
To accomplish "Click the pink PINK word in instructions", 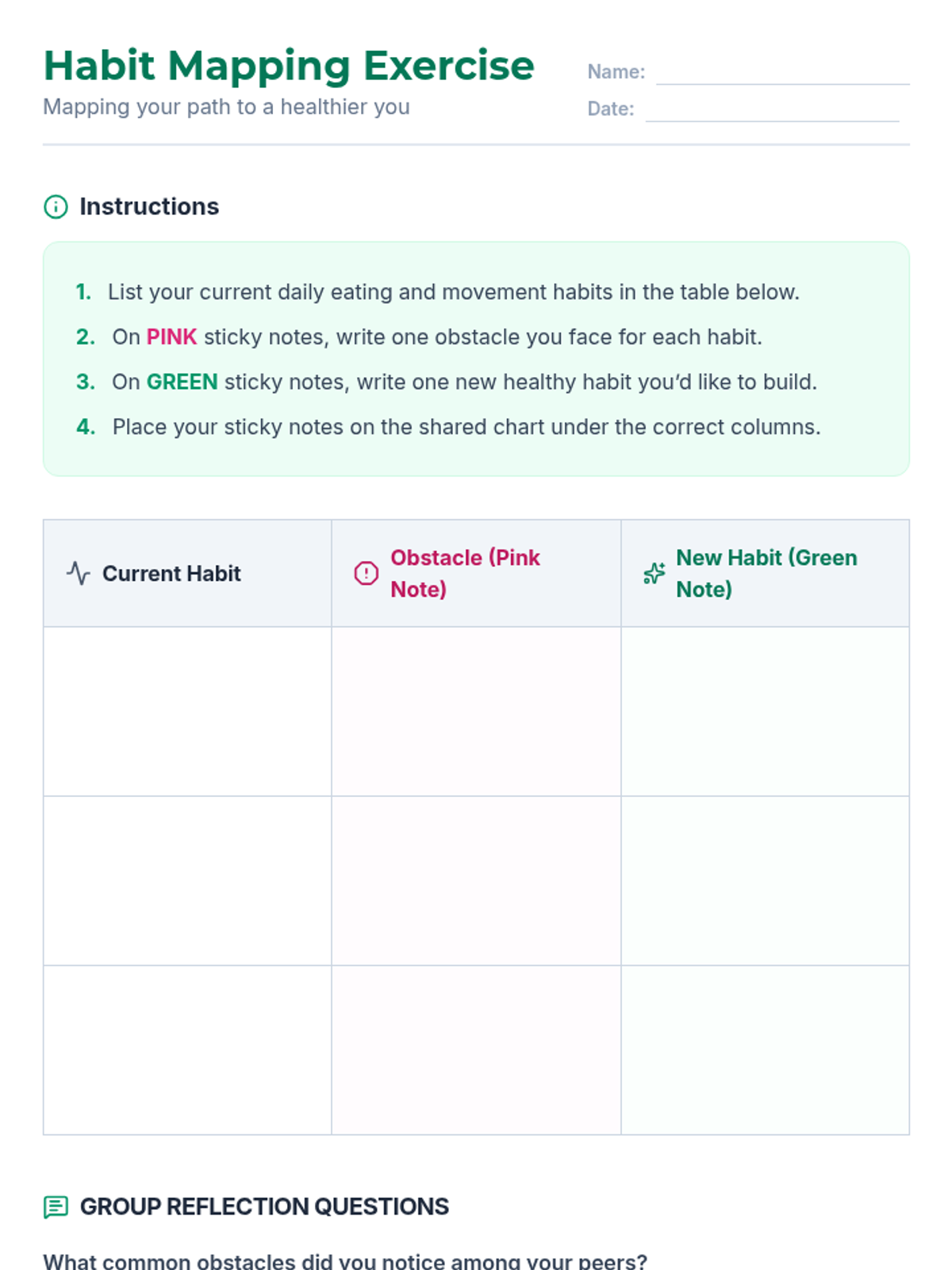I will [171, 337].
